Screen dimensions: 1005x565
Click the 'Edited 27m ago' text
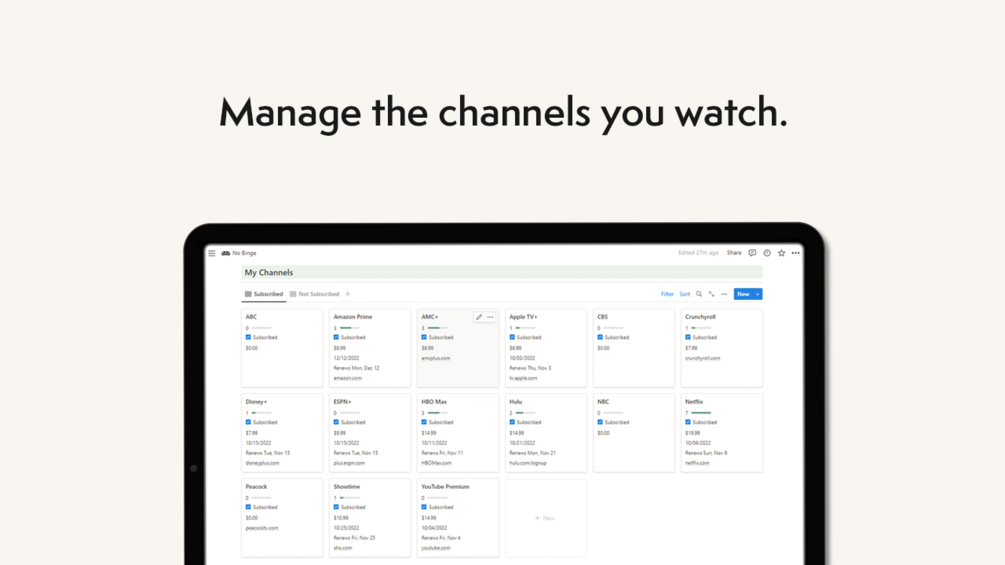point(698,253)
